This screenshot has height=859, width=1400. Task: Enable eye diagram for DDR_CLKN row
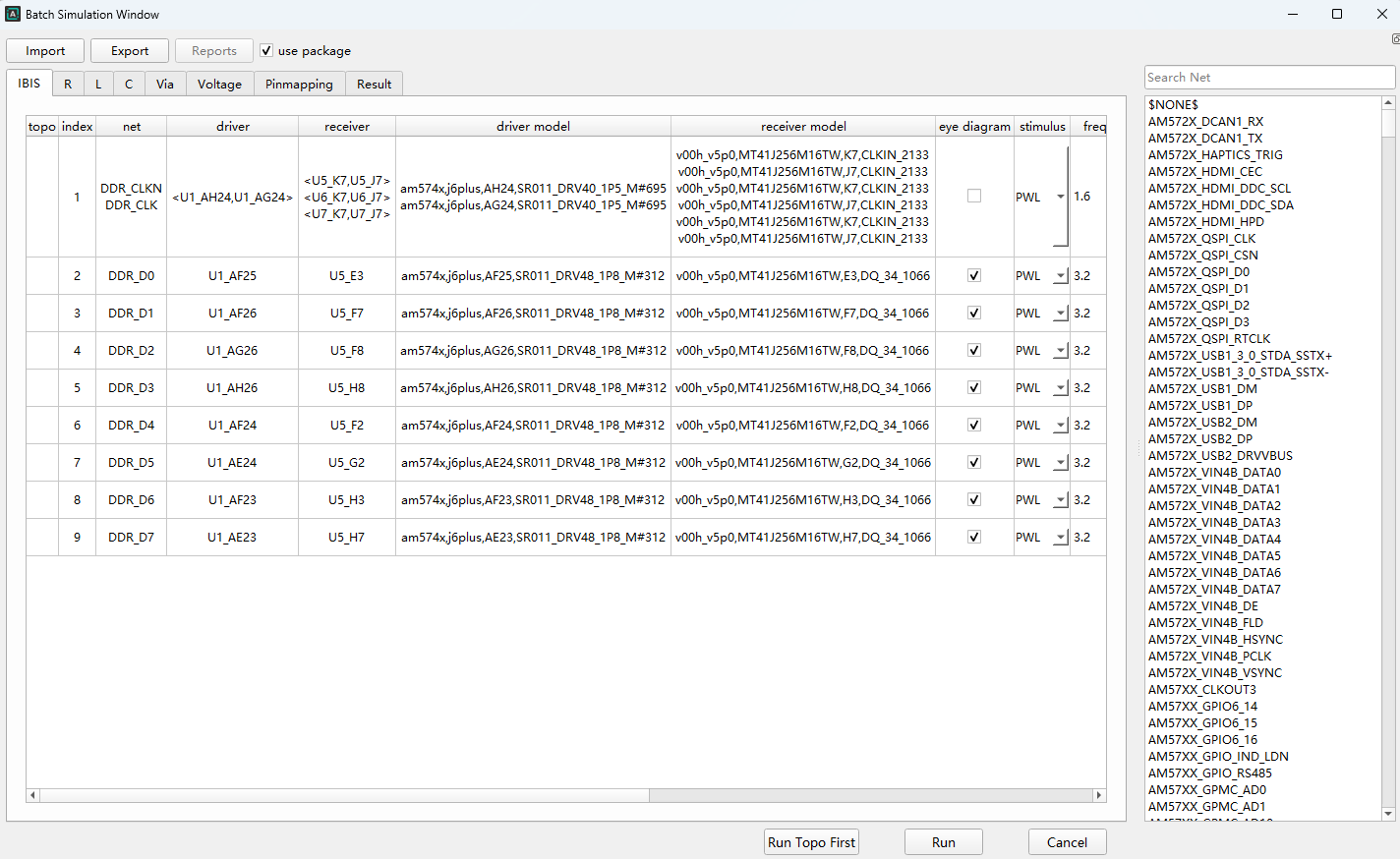tap(974, 197)
